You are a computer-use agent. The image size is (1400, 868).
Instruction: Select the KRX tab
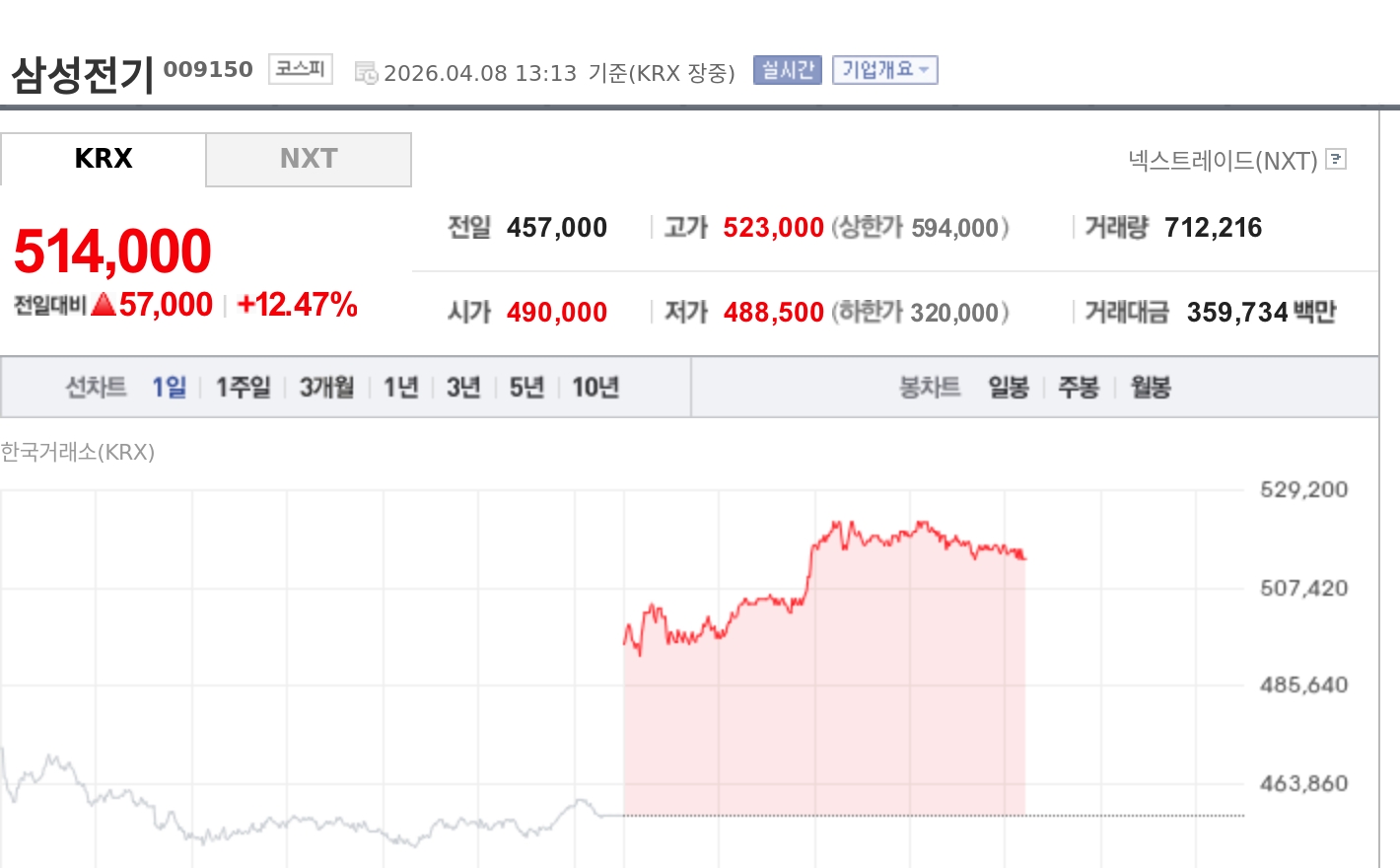coord(104,159)
